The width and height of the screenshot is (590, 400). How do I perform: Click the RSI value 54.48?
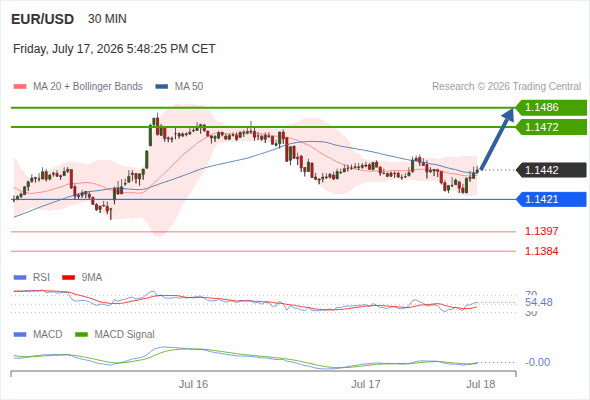(x=539, y=302)
